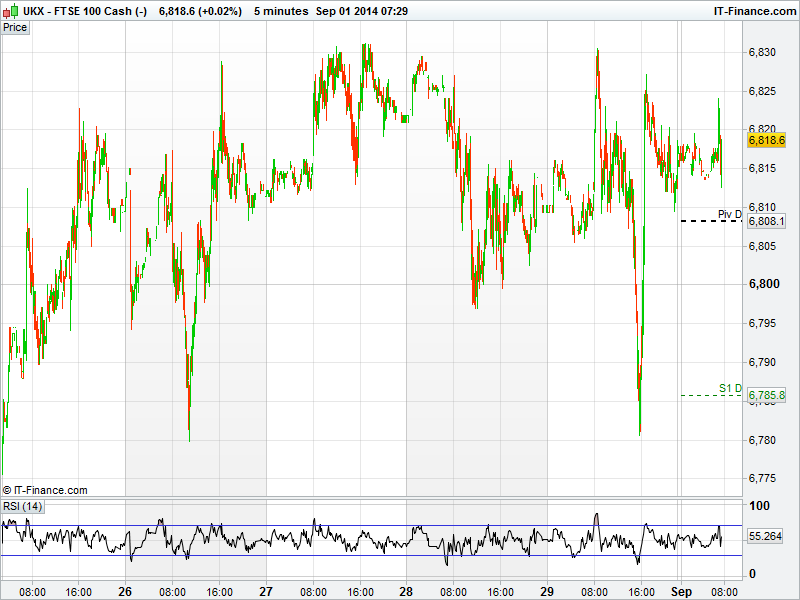Image resolution: width=800 pixels, height=600 pixels.
Task: Click the black dashed pivot line
Action: point(710,220)
